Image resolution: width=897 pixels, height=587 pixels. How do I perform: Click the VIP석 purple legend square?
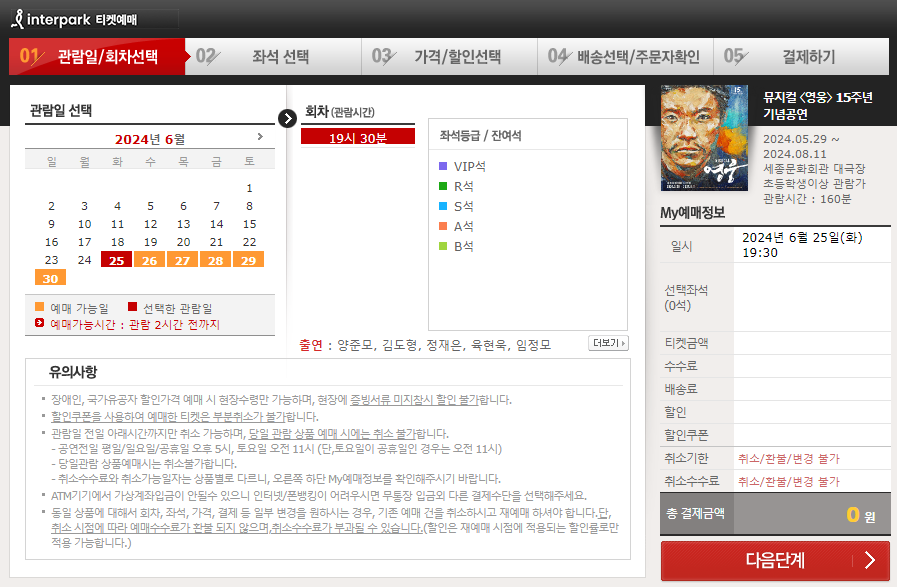click(441, 165)
